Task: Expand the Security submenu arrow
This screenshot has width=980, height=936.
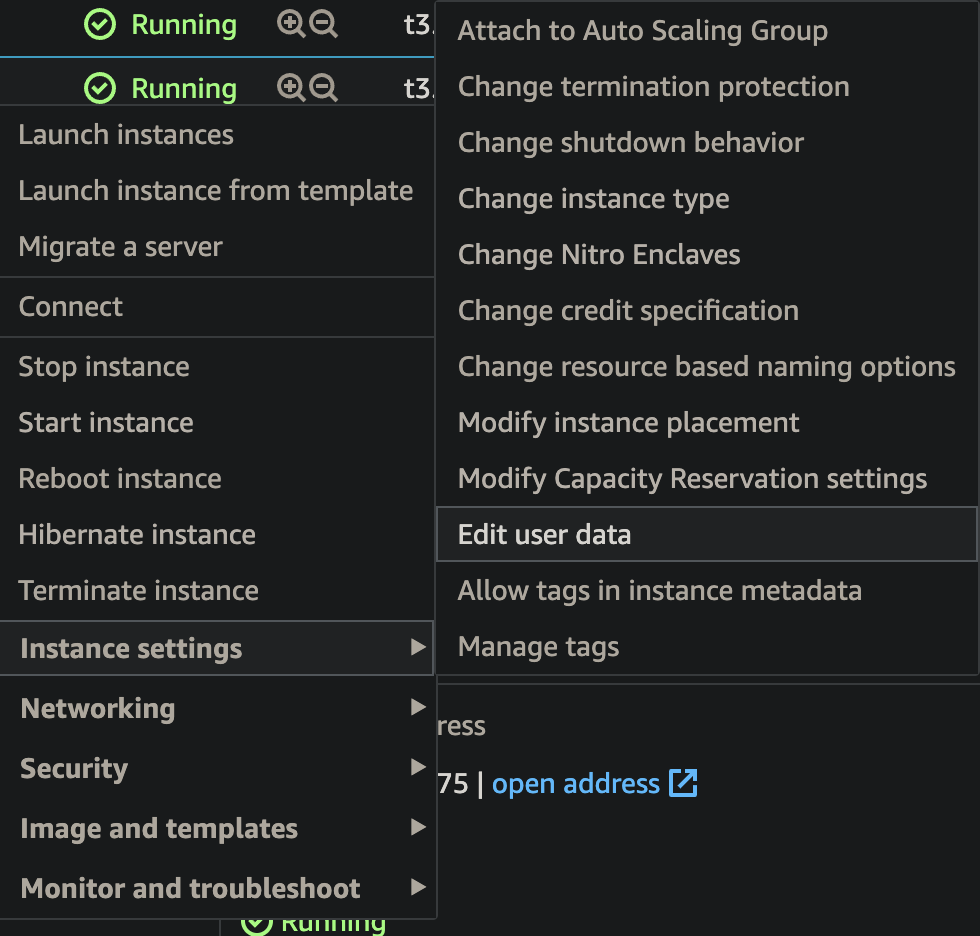Action: pos(418,767)
